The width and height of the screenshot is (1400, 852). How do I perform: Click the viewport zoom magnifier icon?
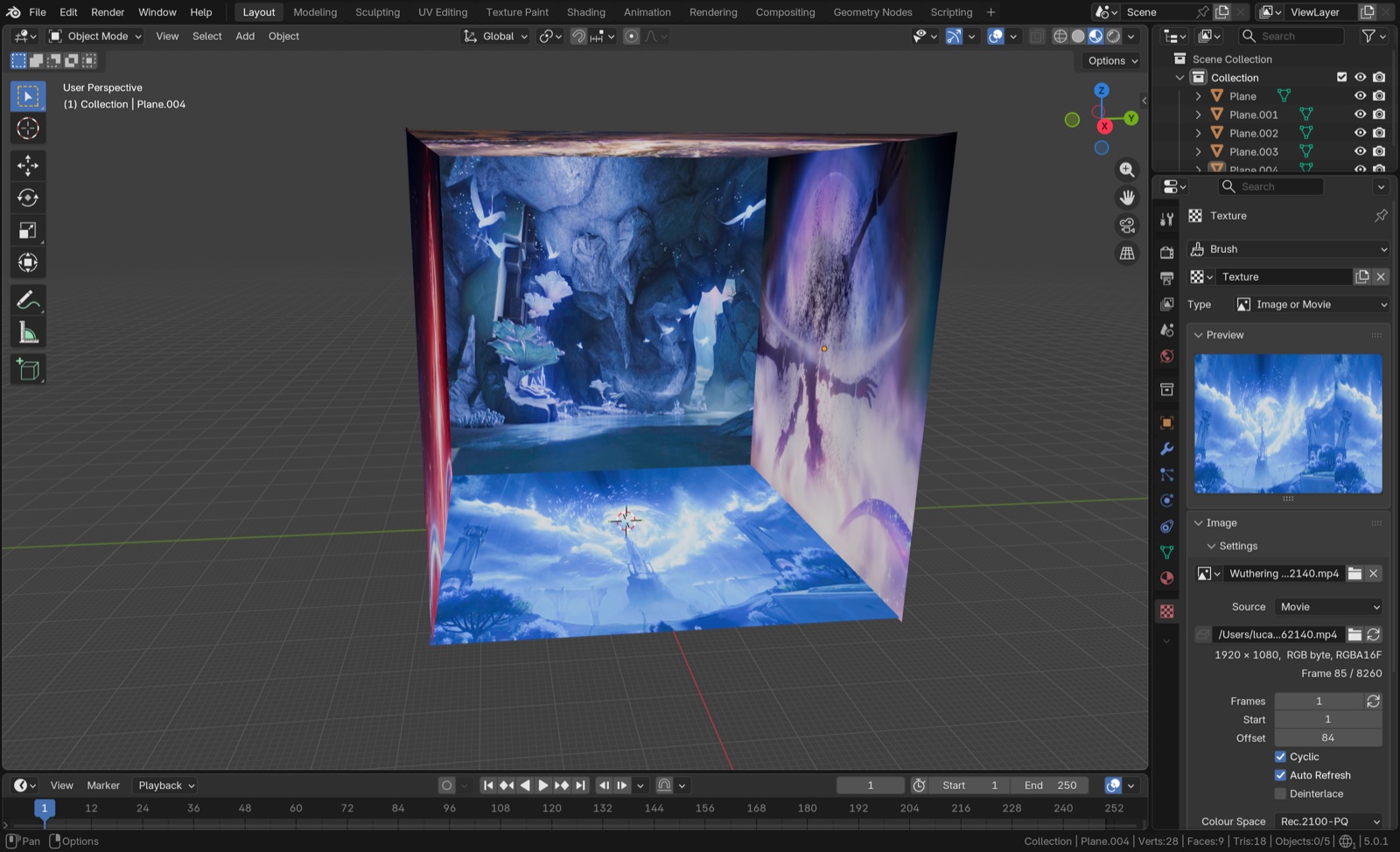[x=1127, y=170]
